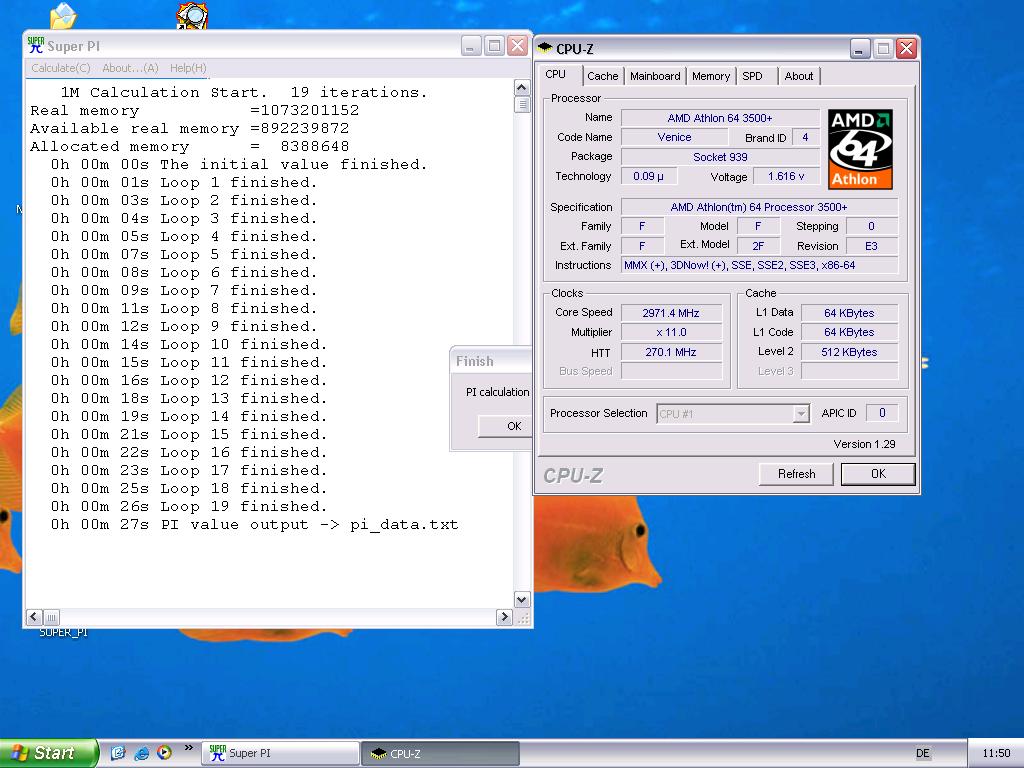Click the Brand ID value 4
This screenshot has height=768, width=1024.
pos(805,137)
